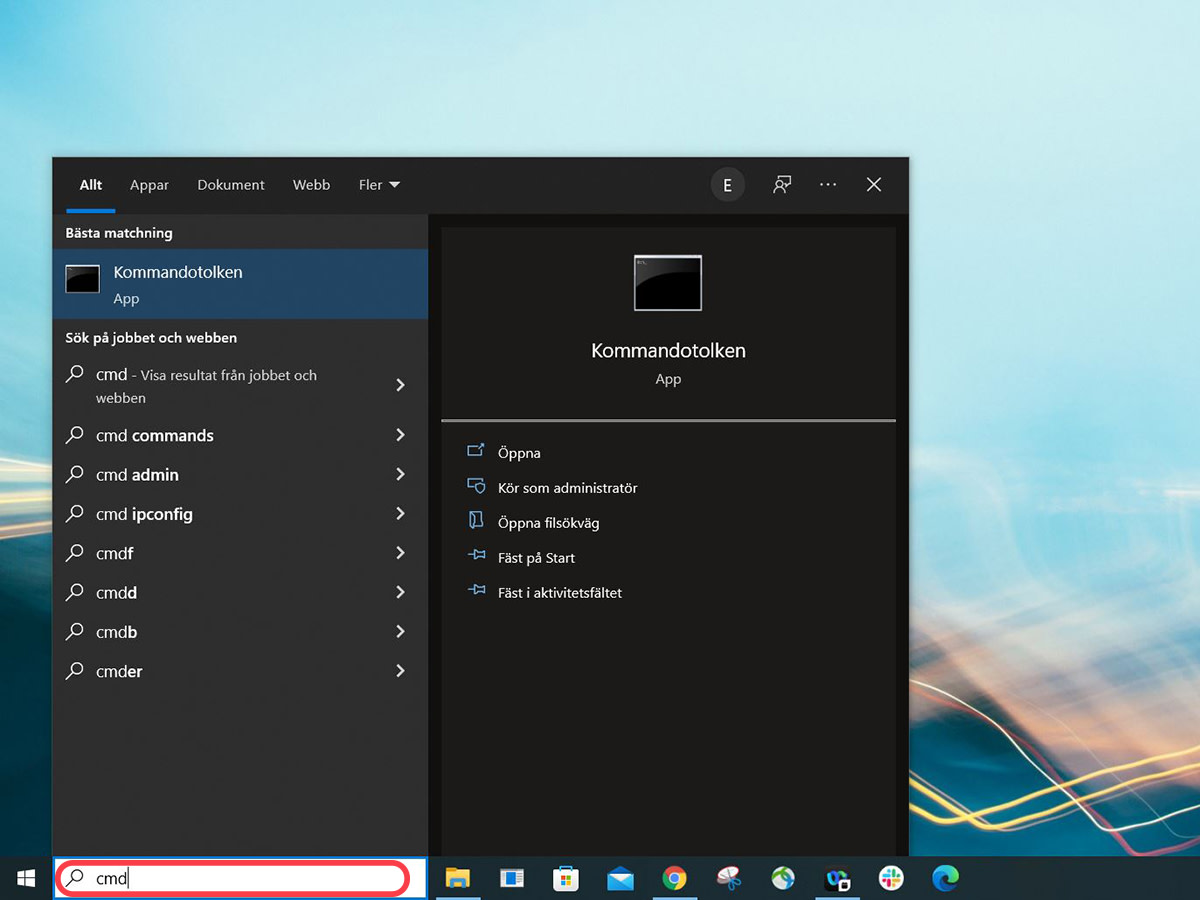Open Slack from the taskbar
Image resolution: width=1200 pixels, height=900 pixels.
(891, 878)
